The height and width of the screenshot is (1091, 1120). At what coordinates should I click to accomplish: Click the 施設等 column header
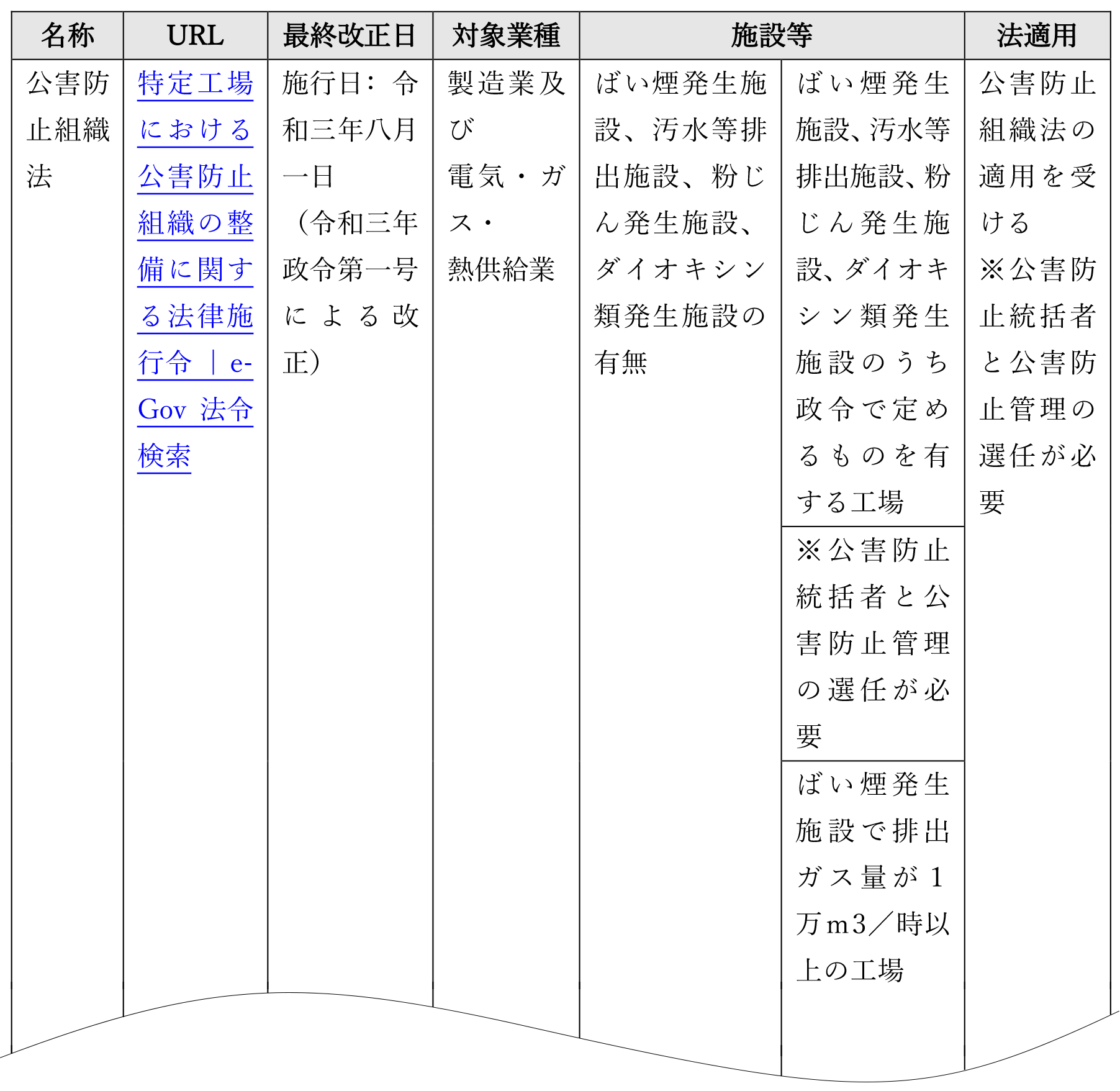(x=772, y=35)
